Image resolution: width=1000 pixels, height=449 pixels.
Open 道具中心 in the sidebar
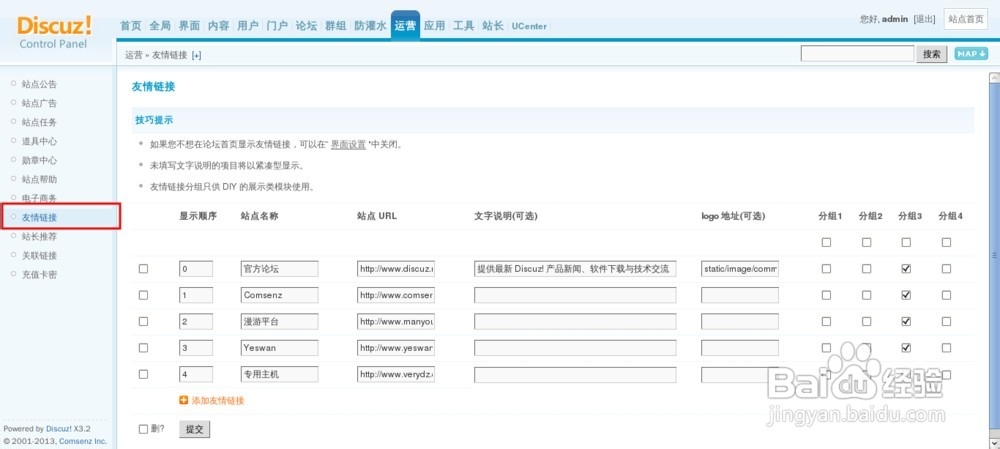pyautogui.click(x=39, y=141)
